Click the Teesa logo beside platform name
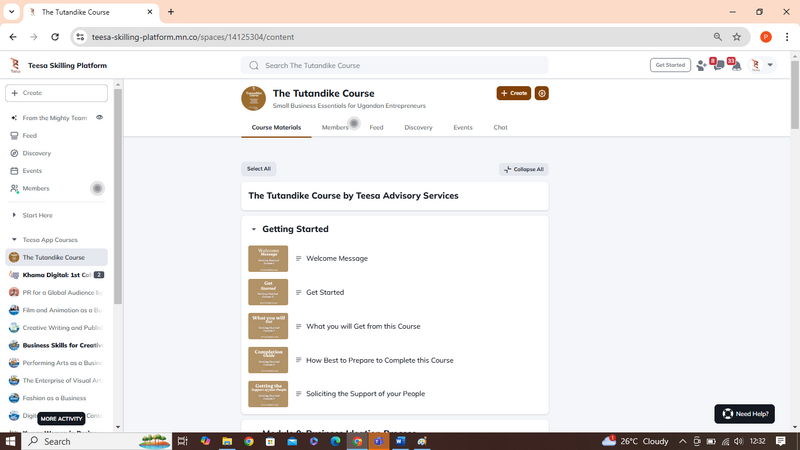Viewport: 800px width, 450px height. 15,65
